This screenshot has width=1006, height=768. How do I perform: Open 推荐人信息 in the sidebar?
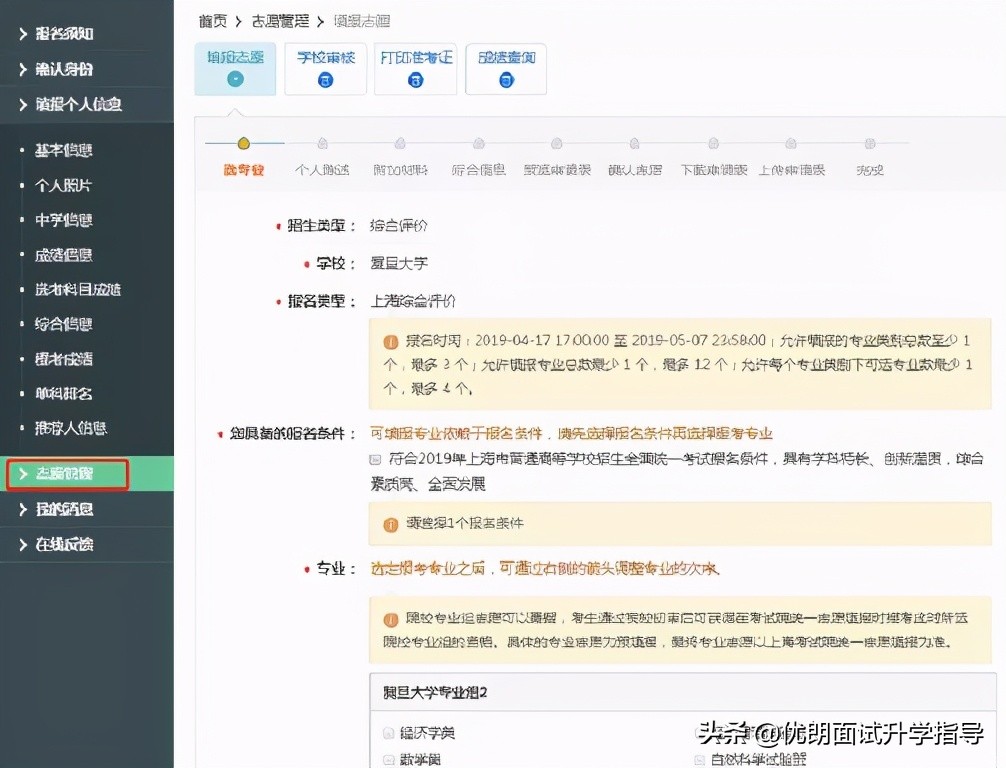71,428
